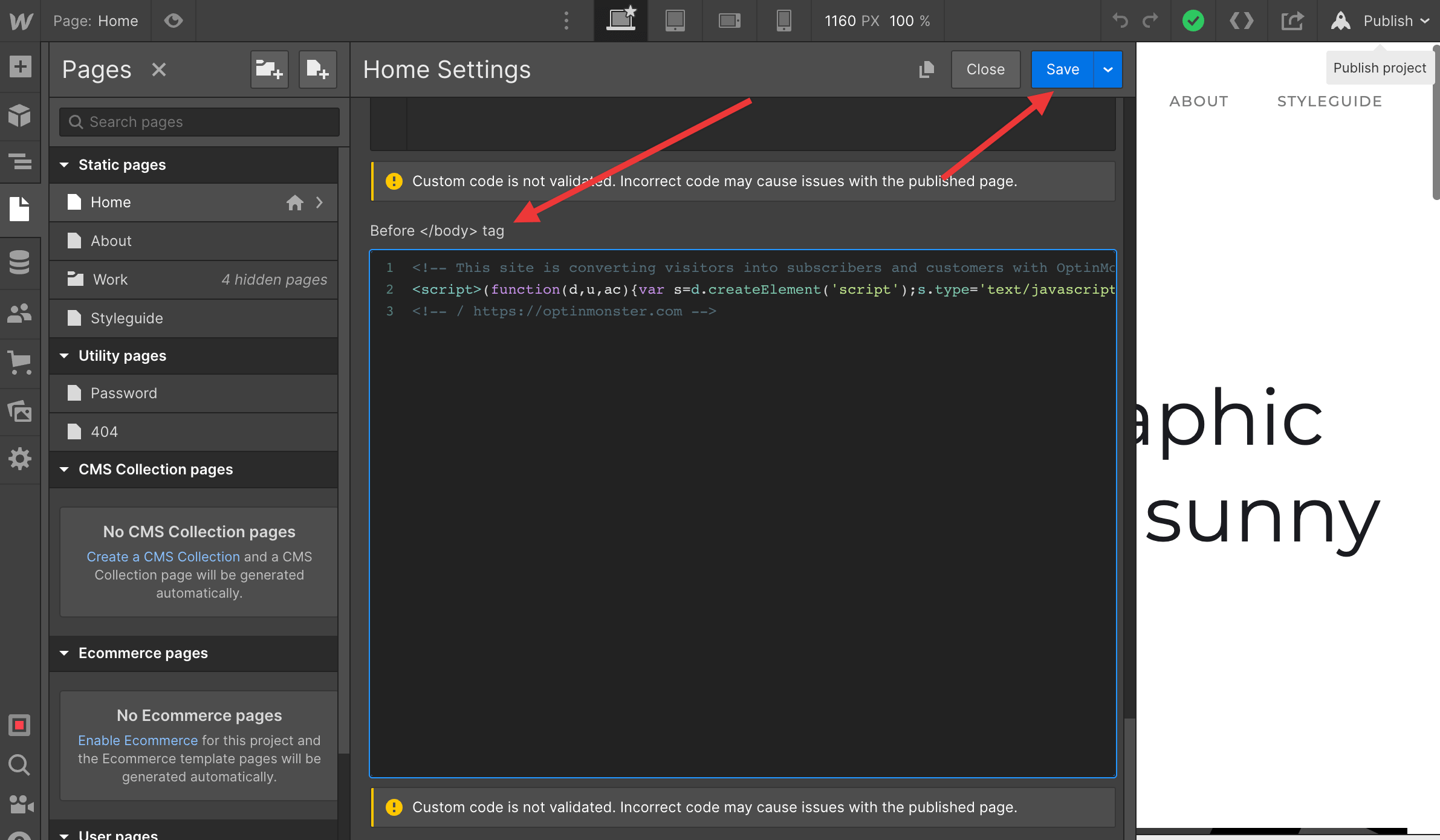Open the code editor toggle icon
This screenshot has width=1440, height=840.
1243,20
